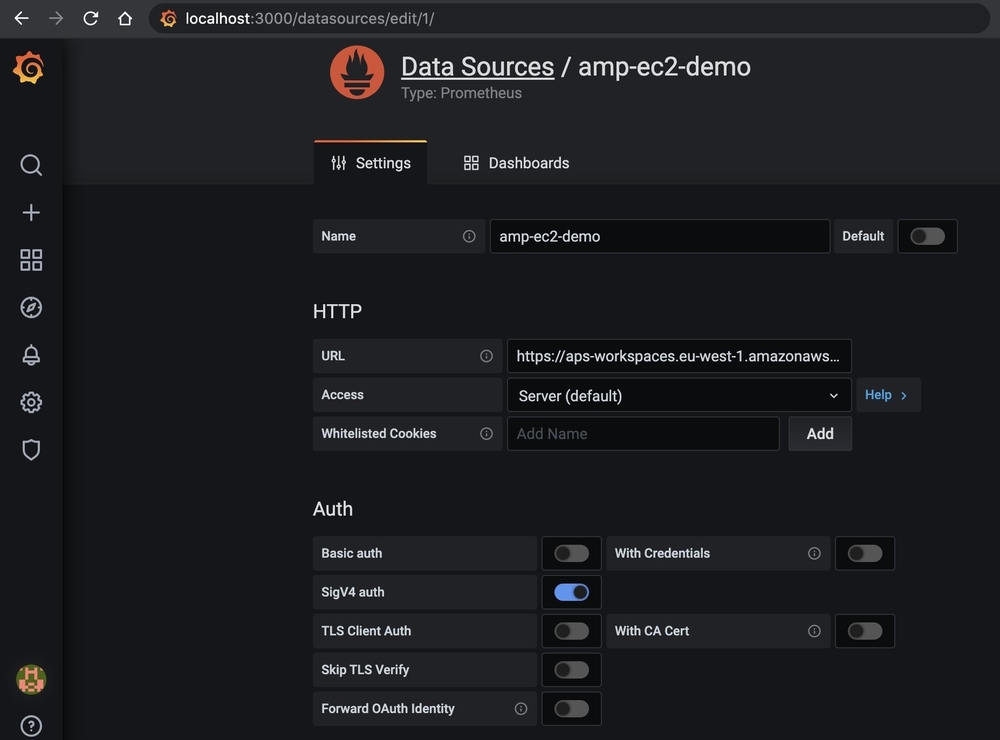
Task: Open the Help question mark icon
Action: coord(31,726)
